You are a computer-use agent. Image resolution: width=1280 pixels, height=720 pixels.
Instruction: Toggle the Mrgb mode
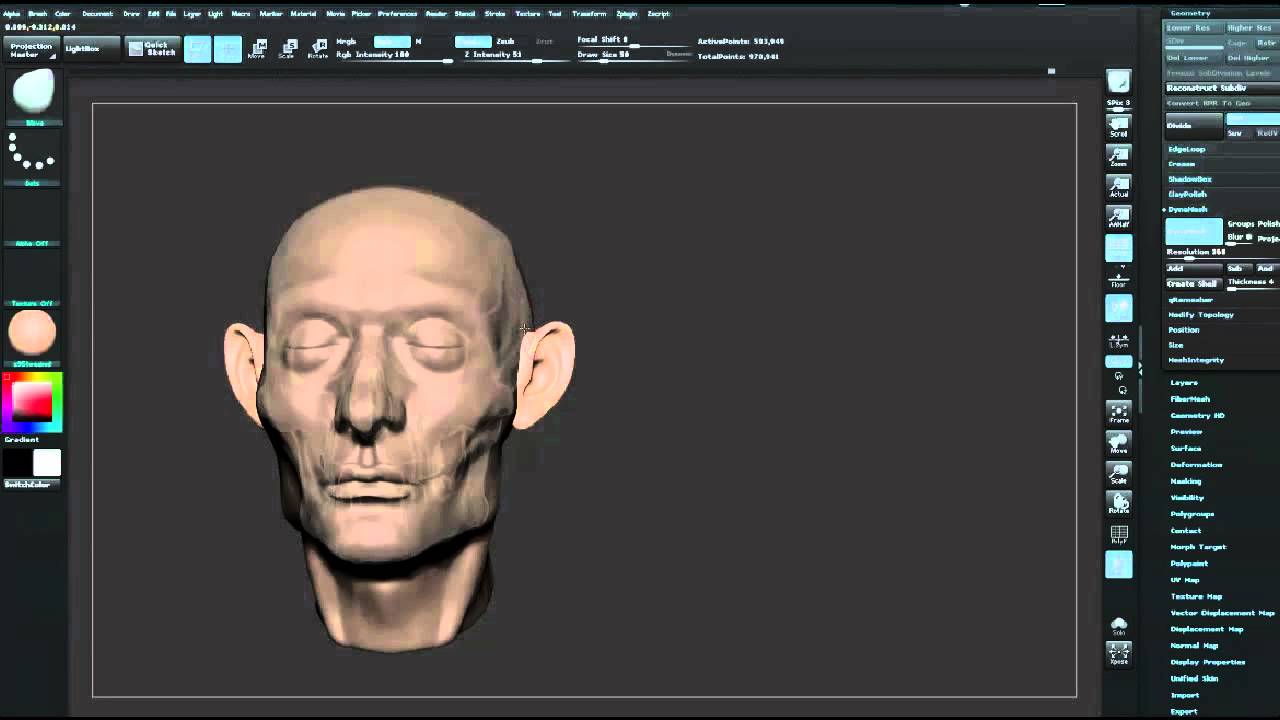pos(346,42)
